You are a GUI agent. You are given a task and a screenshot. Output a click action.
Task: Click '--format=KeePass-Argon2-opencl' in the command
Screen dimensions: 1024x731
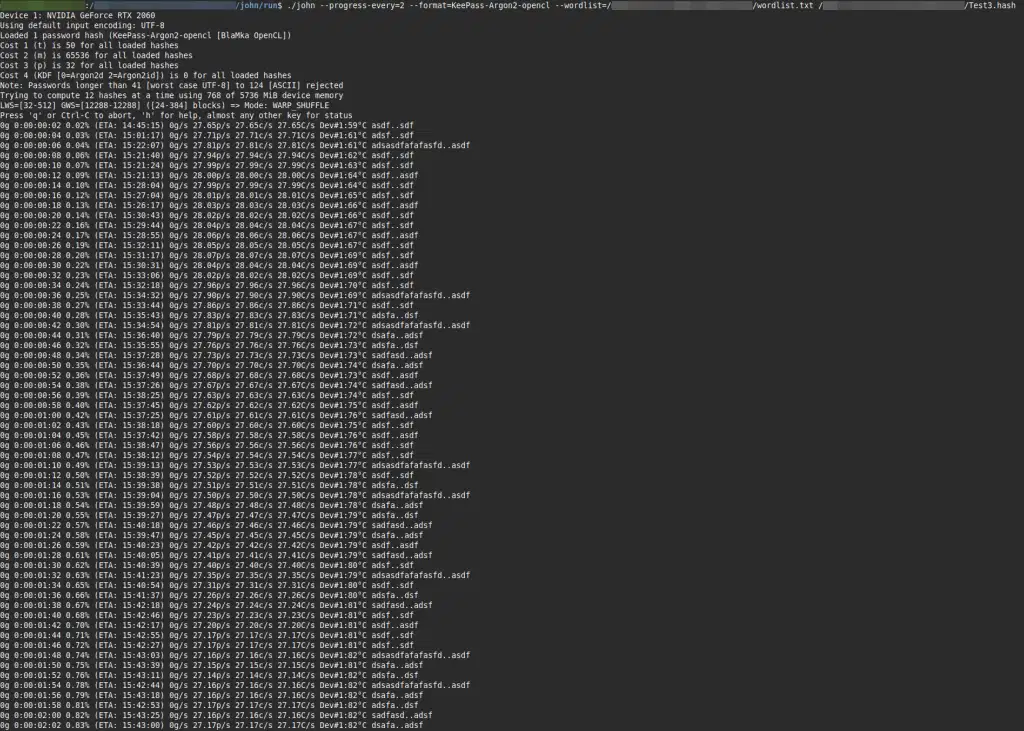point(479,5)
